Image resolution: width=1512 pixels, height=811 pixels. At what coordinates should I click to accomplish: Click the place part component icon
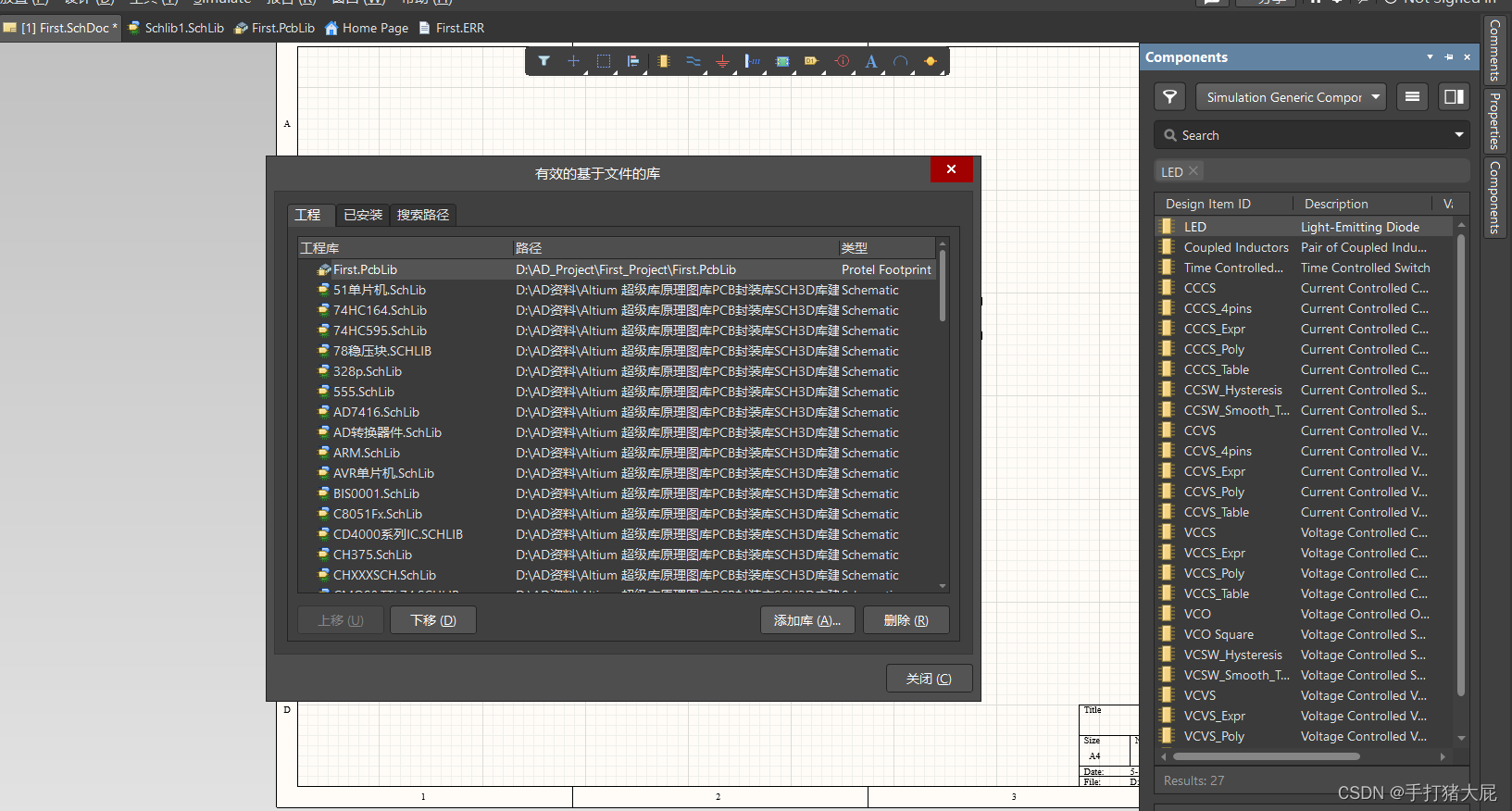point(663,61)
